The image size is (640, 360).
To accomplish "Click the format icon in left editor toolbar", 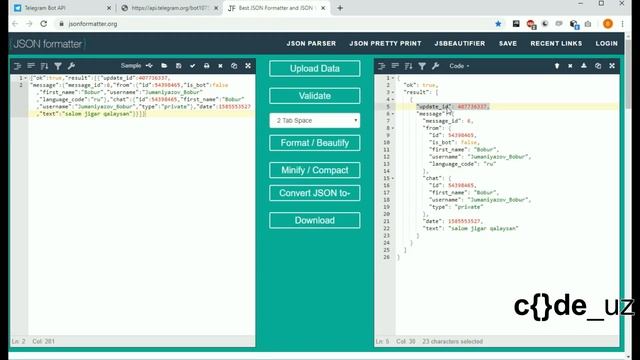I will [18, 66].
